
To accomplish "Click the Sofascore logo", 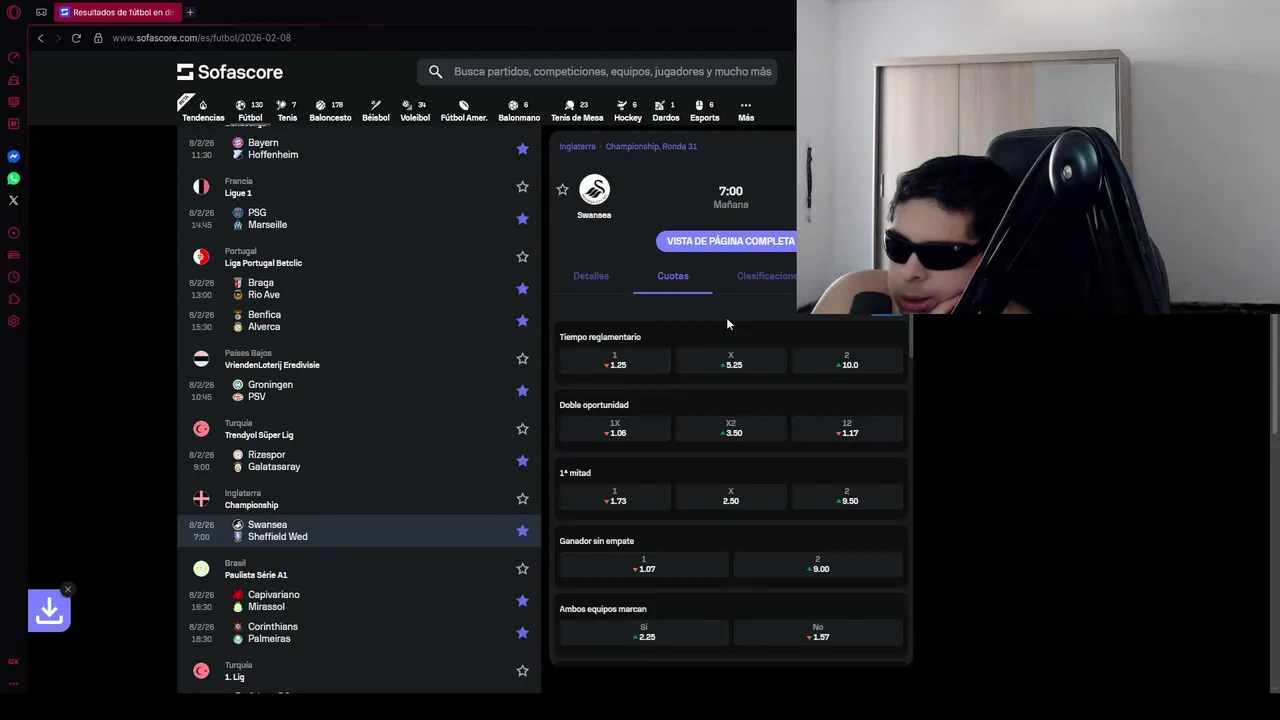I will point(230,72).
